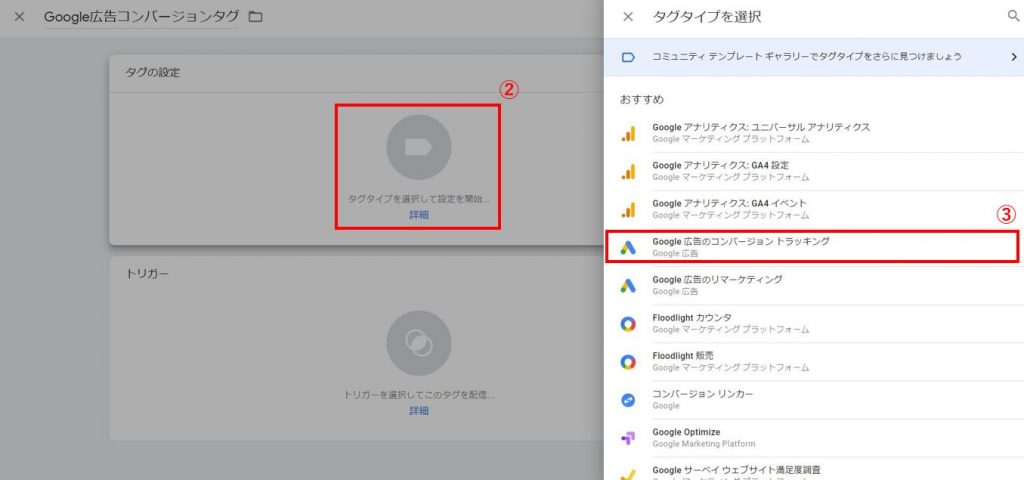Screen dimensions: 1024x480
Task: Click the コンバージョン リンカー blue icon
Action: [628, 400]
